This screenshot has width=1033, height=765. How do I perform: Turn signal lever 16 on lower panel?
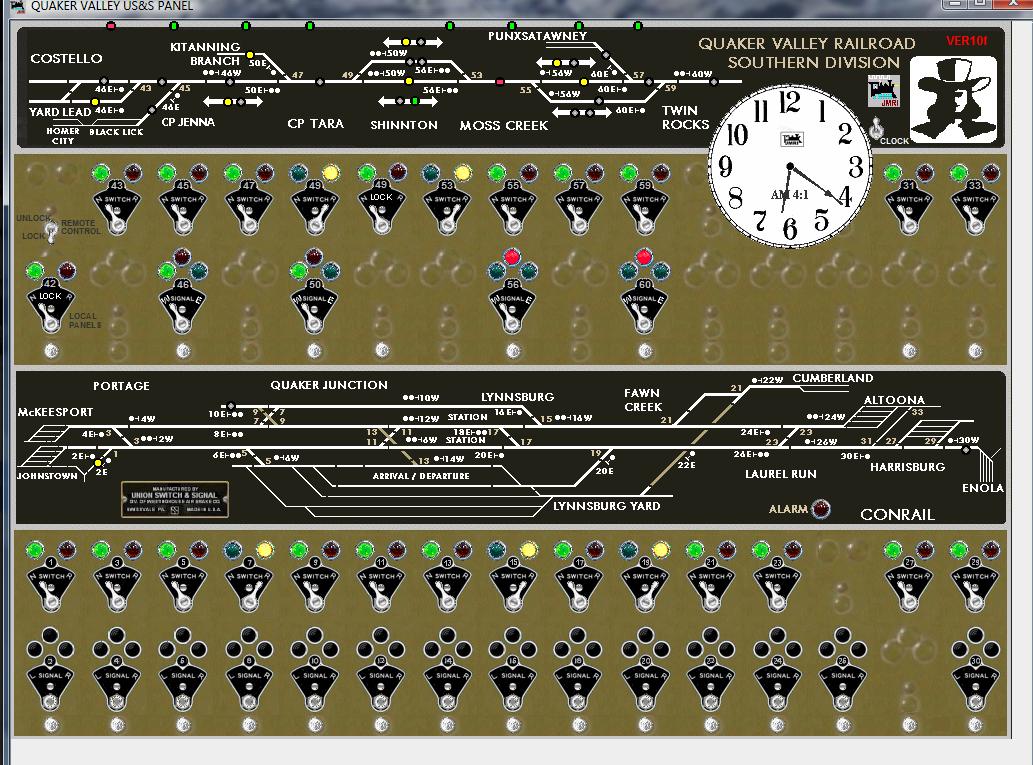point(513,683)
